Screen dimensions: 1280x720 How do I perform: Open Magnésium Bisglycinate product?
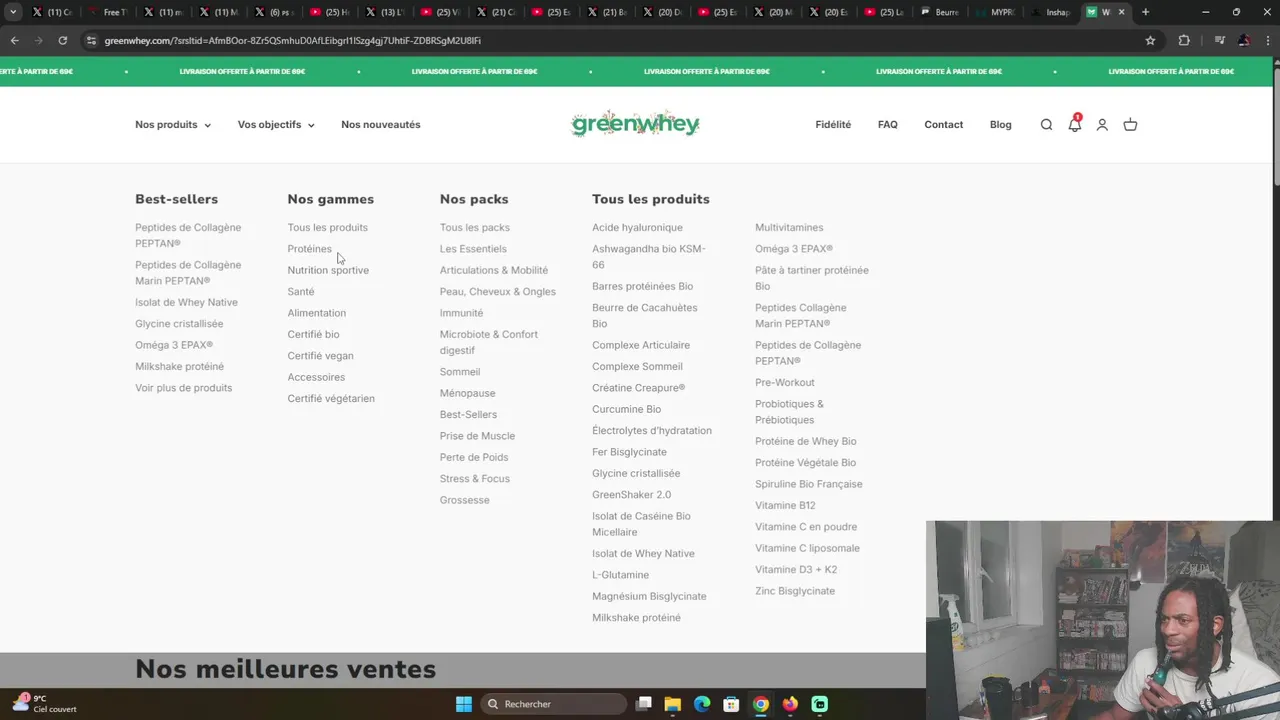649,596
